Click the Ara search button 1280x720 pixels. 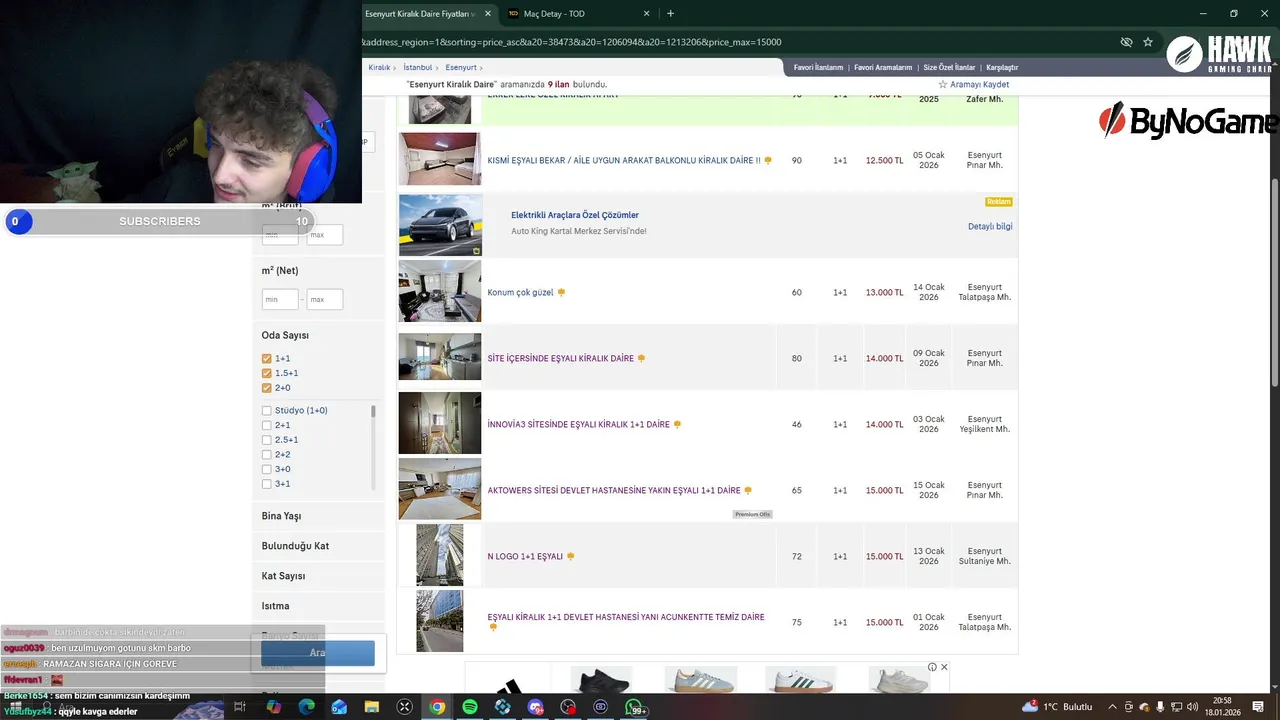point(318,653)
